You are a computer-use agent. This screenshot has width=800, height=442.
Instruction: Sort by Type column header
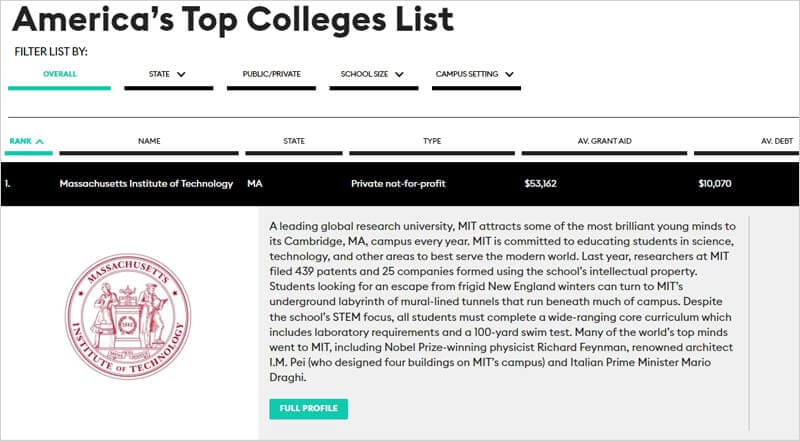pyautogui.click(x=432, y=141)
